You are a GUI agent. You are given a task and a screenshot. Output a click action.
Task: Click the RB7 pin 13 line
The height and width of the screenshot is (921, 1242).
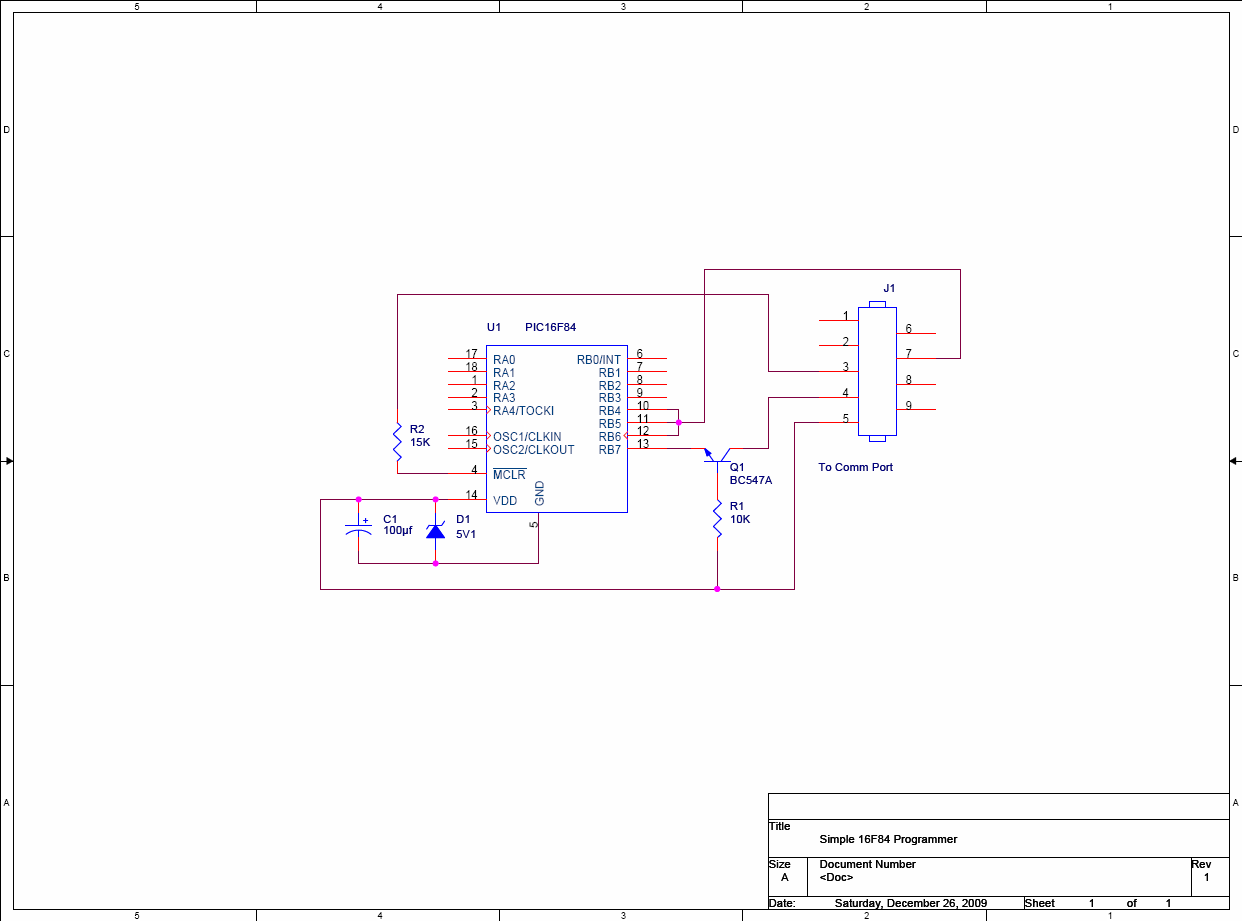tap(647, 448)
